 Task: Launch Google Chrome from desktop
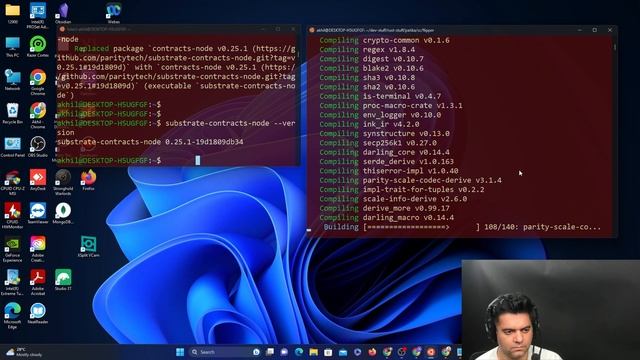point(38,82)
